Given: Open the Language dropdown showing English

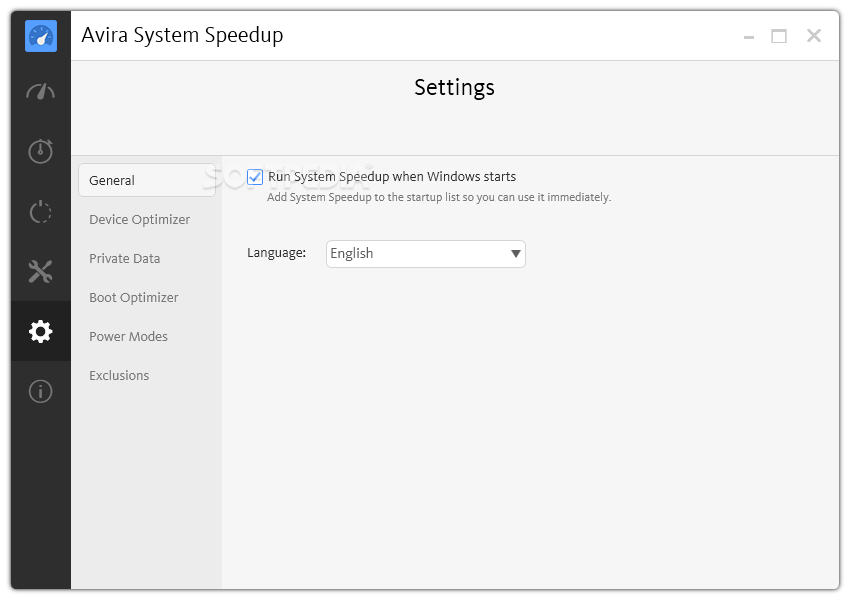Looking at the screenshot, I should 426,254.
